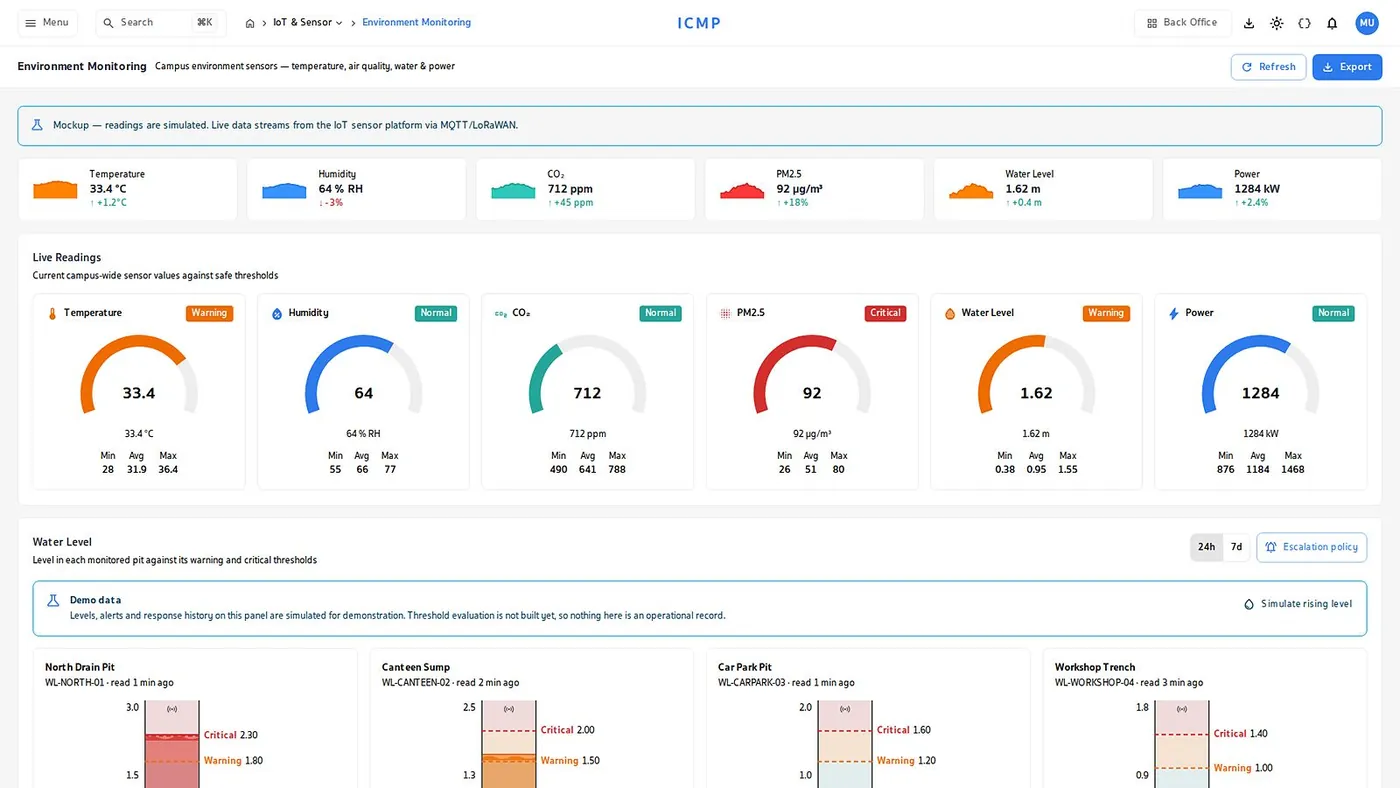1400x788 pixels.
Task: Click the "+0.4 m" water level trend
Action: 1023,203
